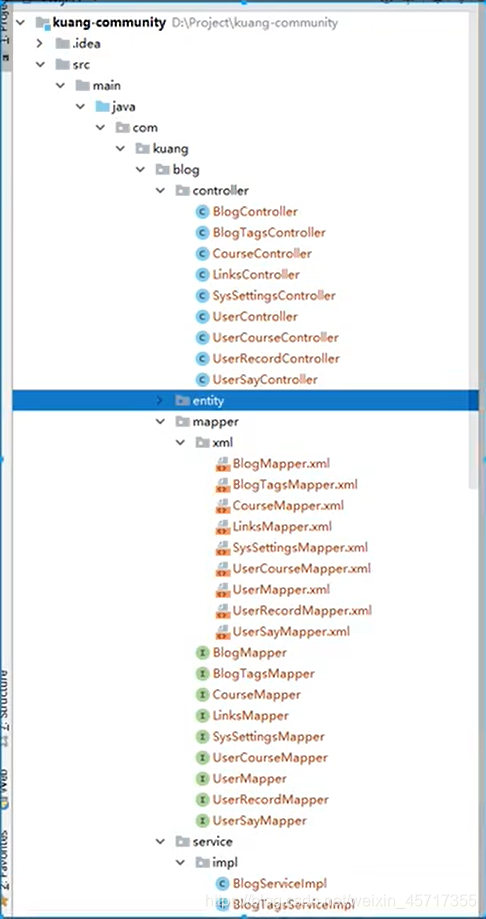The image size is (486, 919).
Task: Click the UserRecordController class icon
Action: 202,359
